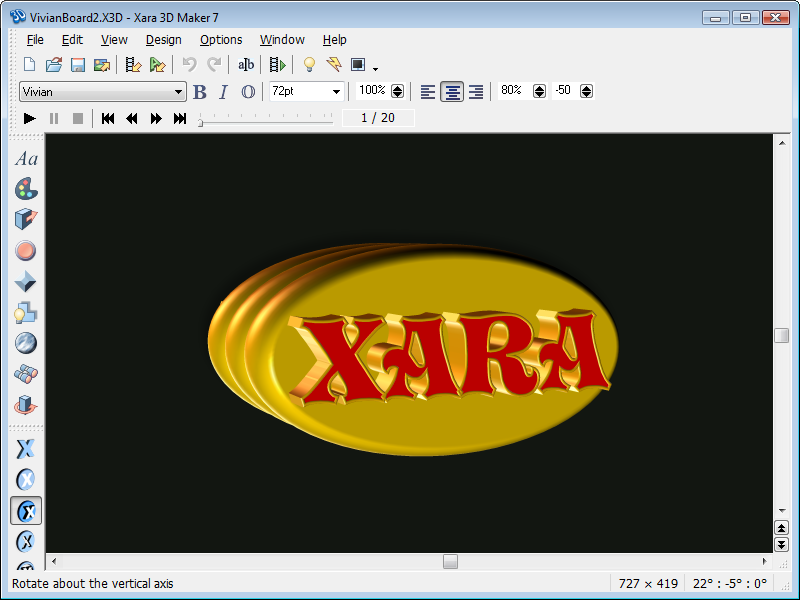Viewport: 800px width, 600px height.
Task: Toggle italic formatting
Action: (x=223, y=91)
